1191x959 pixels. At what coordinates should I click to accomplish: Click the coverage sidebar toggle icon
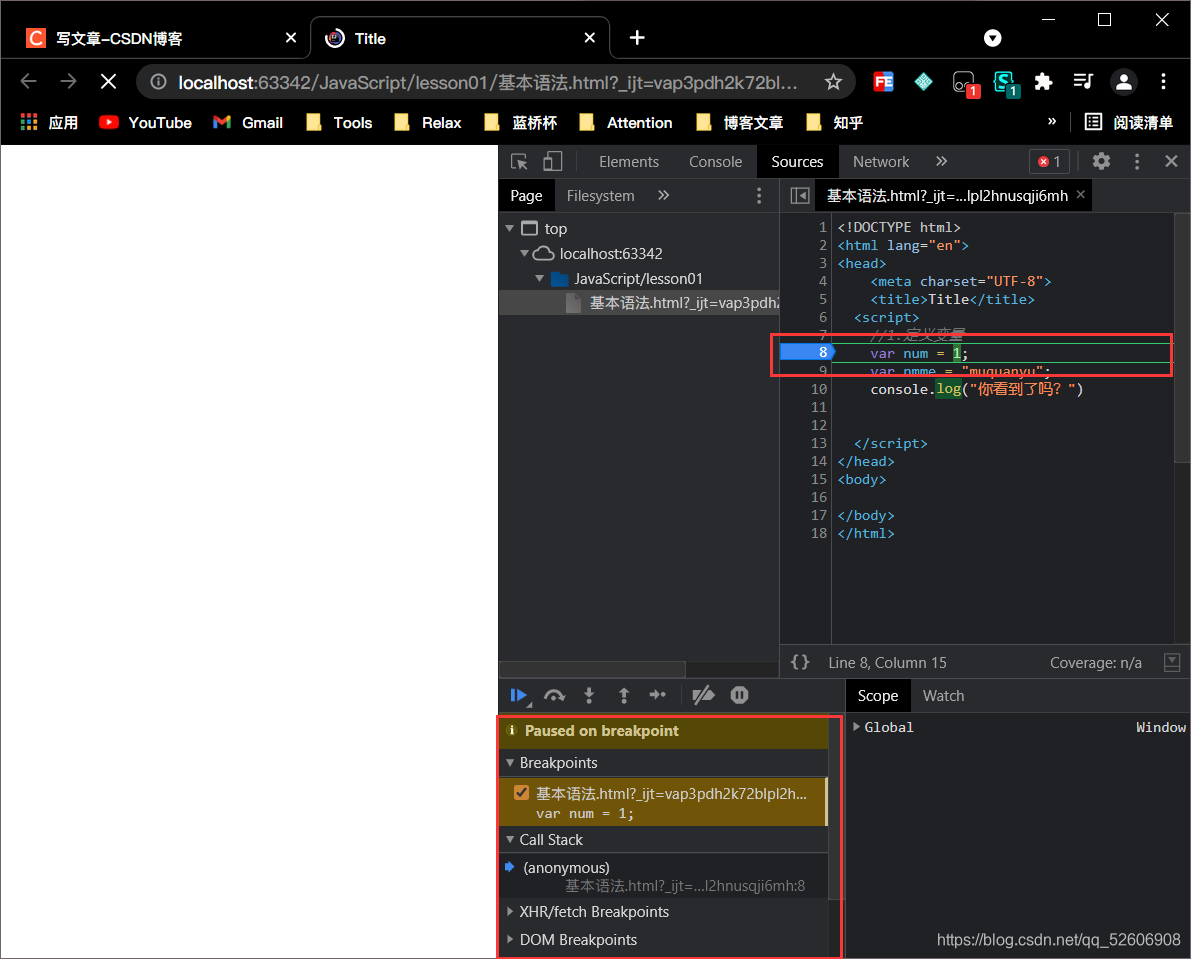click(x=1172, y=662)
